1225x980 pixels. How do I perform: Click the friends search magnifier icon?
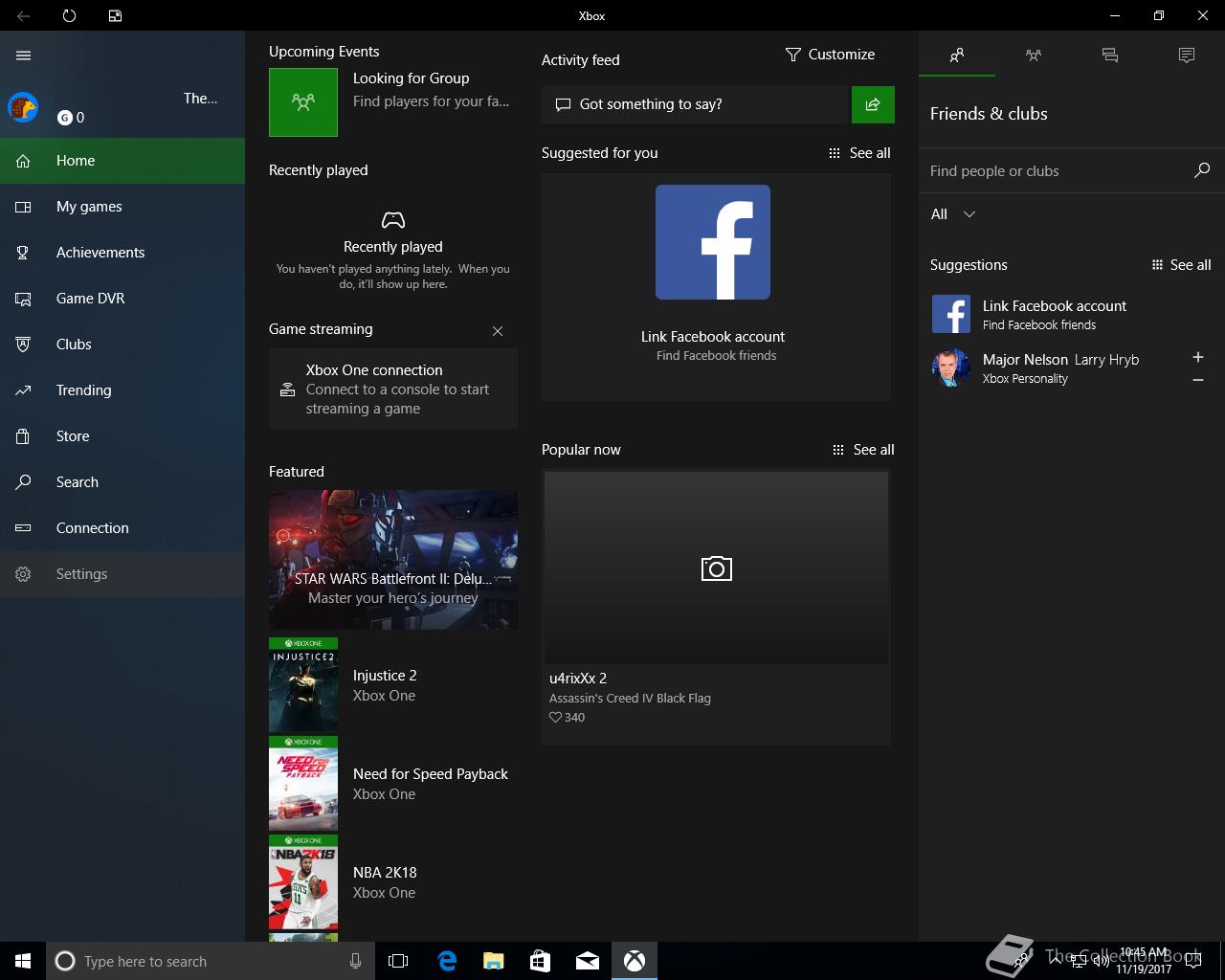1202,170
